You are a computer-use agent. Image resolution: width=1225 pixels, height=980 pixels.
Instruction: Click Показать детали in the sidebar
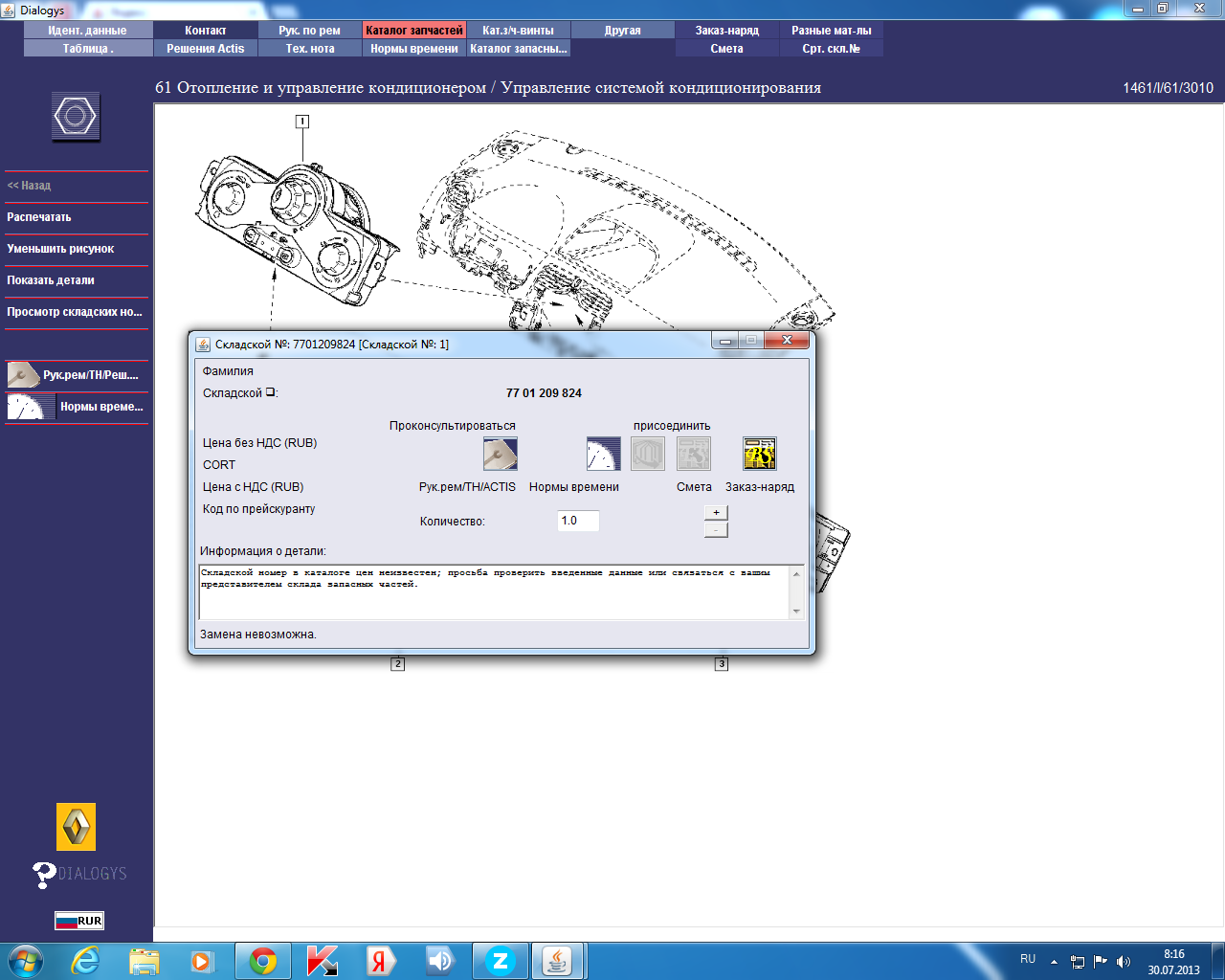coord(77,280)
